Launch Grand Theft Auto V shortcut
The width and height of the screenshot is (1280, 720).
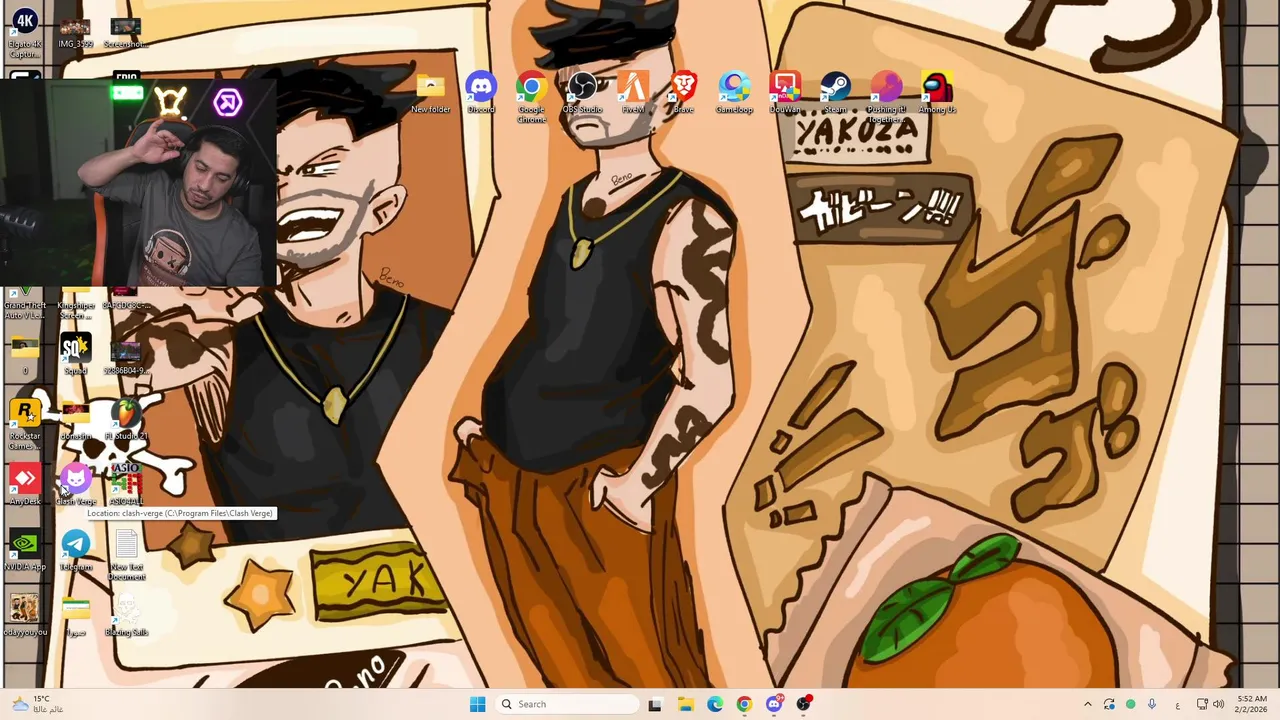click(x=25, y=303)
